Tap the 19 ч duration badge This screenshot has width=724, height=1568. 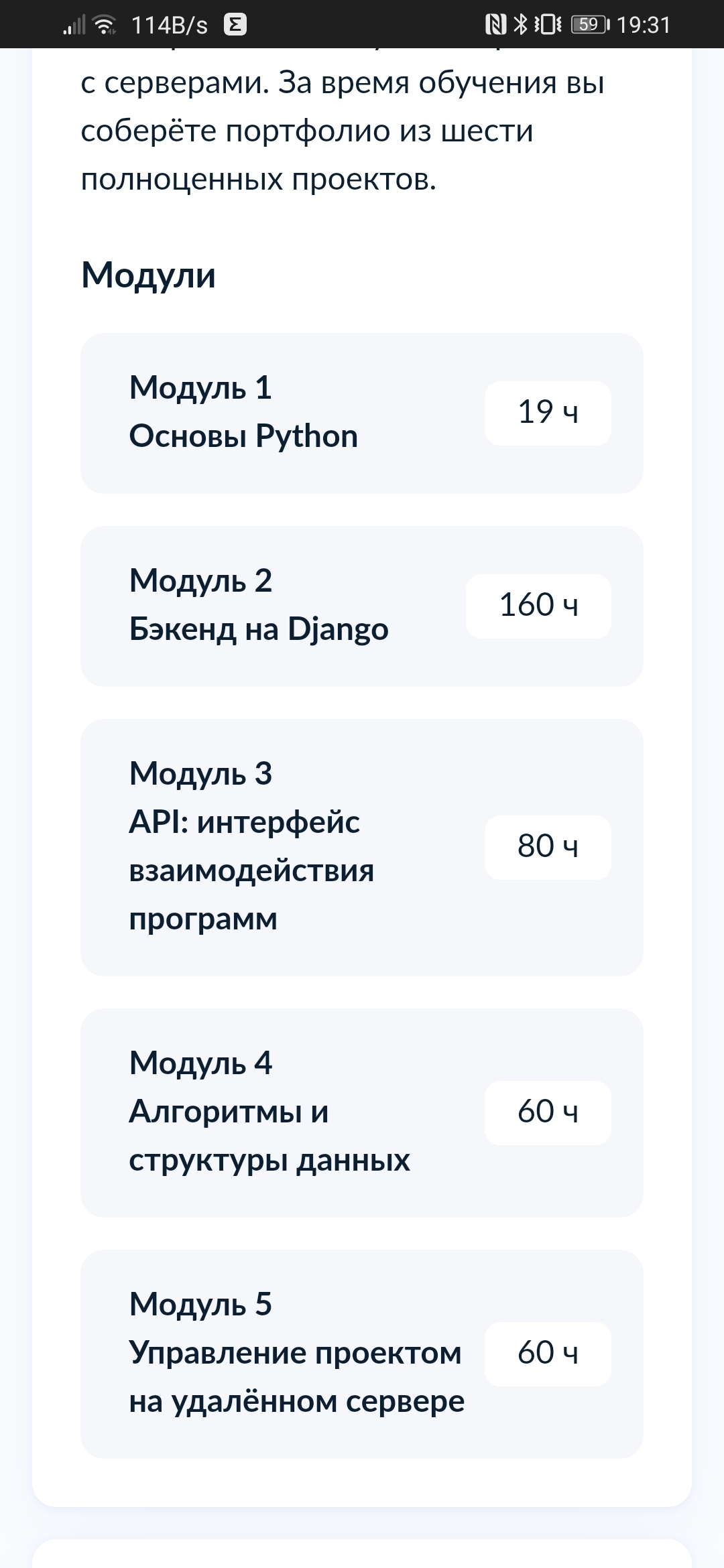click(548, 413)
